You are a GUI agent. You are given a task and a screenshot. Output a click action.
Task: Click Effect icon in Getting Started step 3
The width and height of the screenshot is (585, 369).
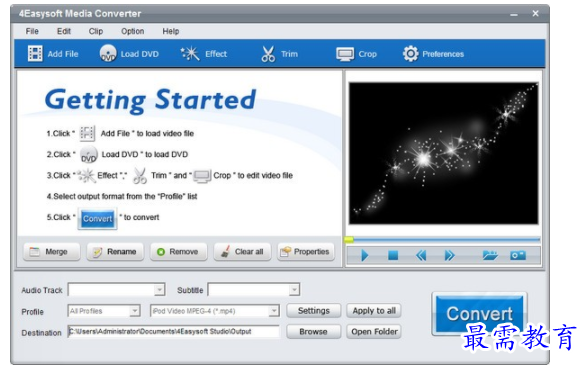pos(87,175)
